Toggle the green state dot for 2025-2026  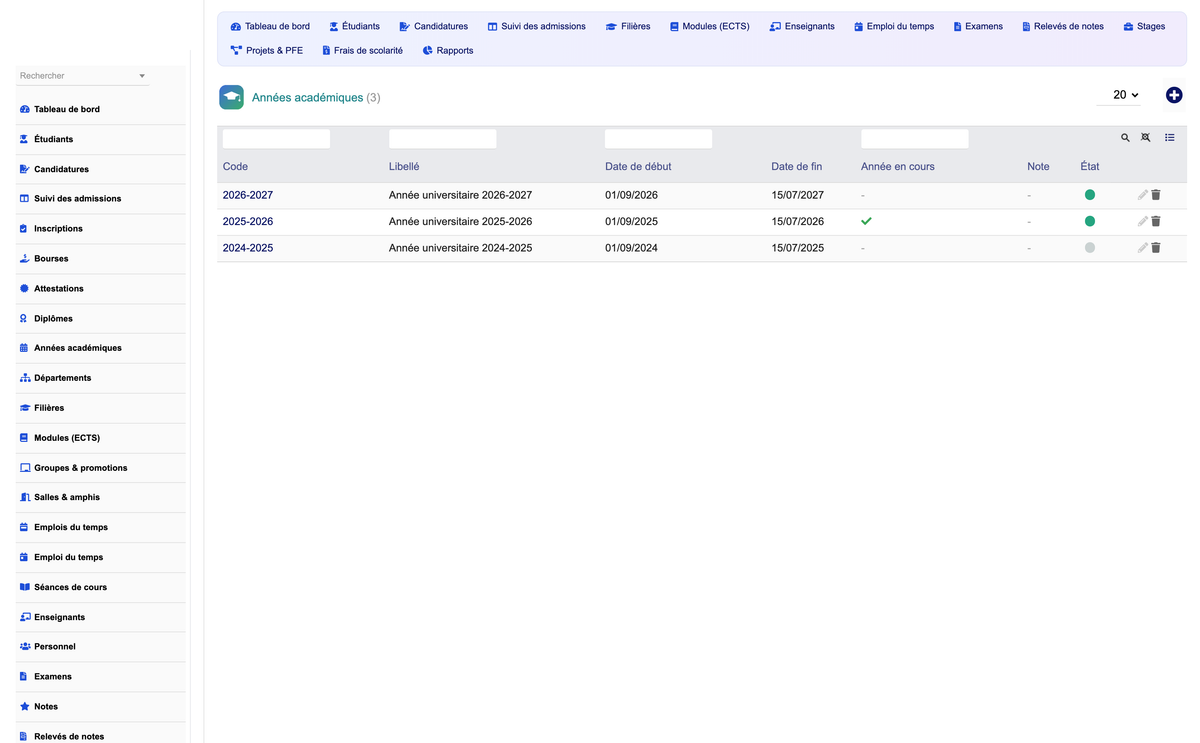1090,221
